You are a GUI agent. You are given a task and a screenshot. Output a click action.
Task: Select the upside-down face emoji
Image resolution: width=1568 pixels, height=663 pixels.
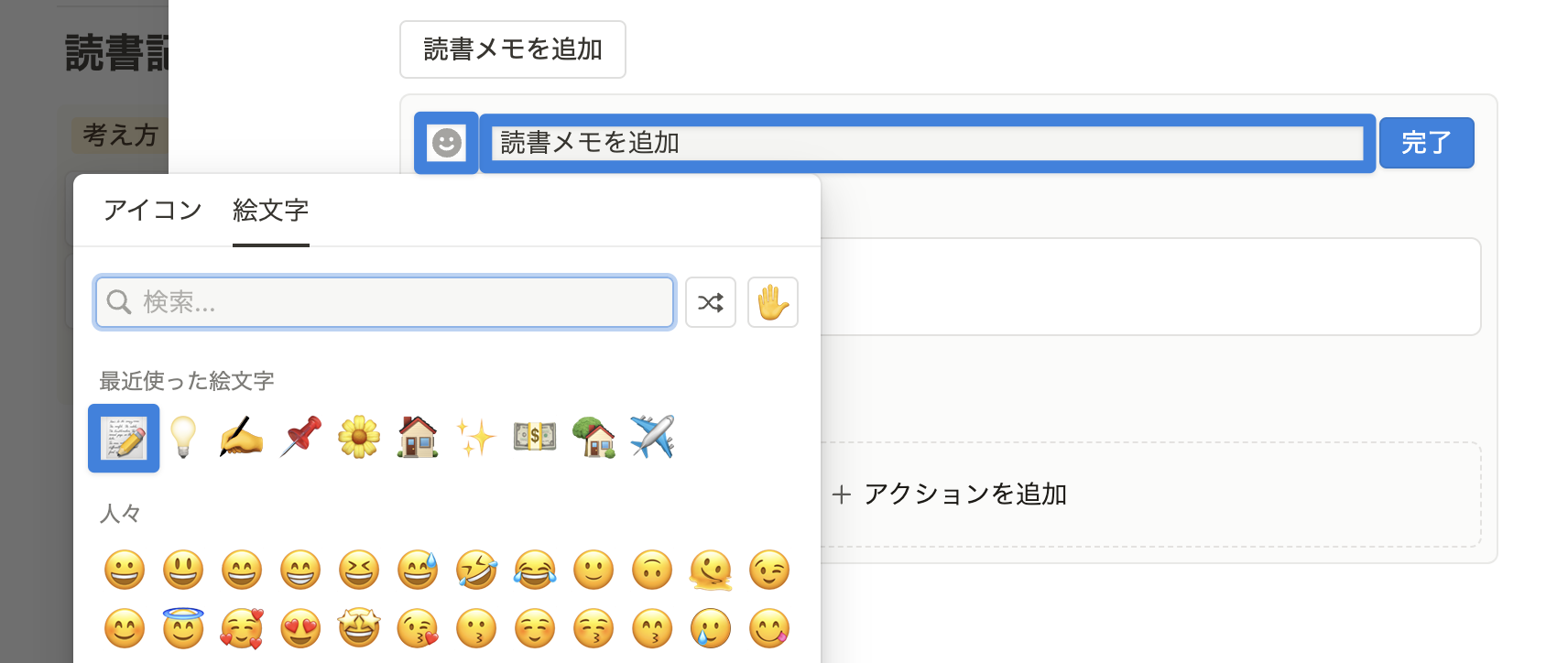click(652, 570)
